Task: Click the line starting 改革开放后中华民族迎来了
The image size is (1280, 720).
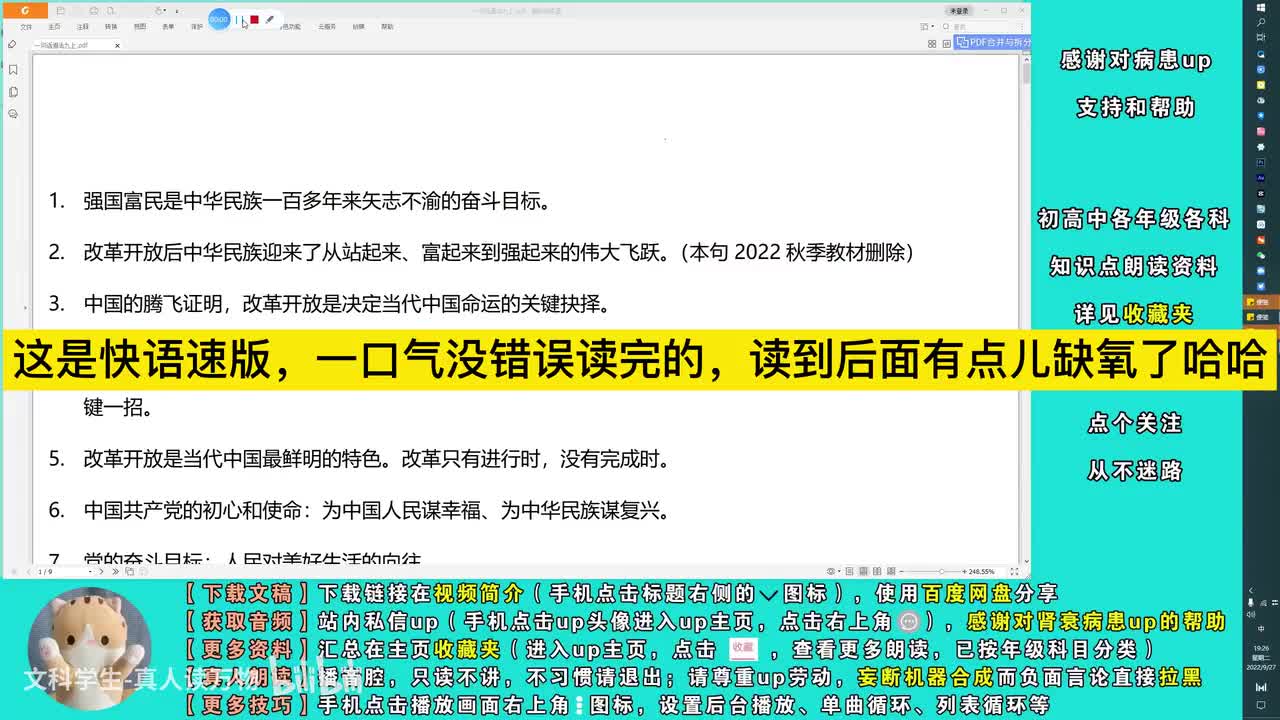Action: coord(498,252)
